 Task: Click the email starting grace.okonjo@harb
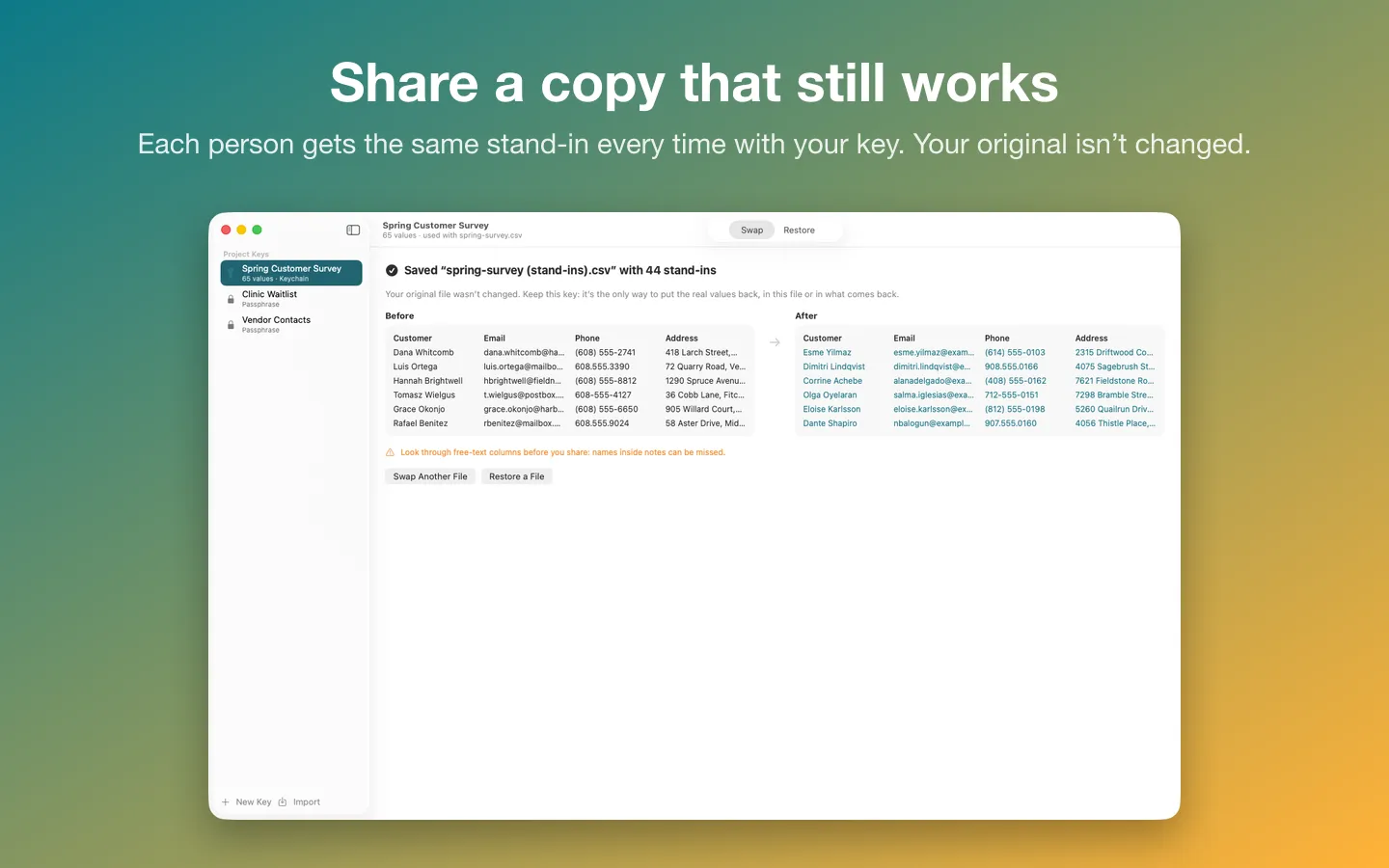524,410
